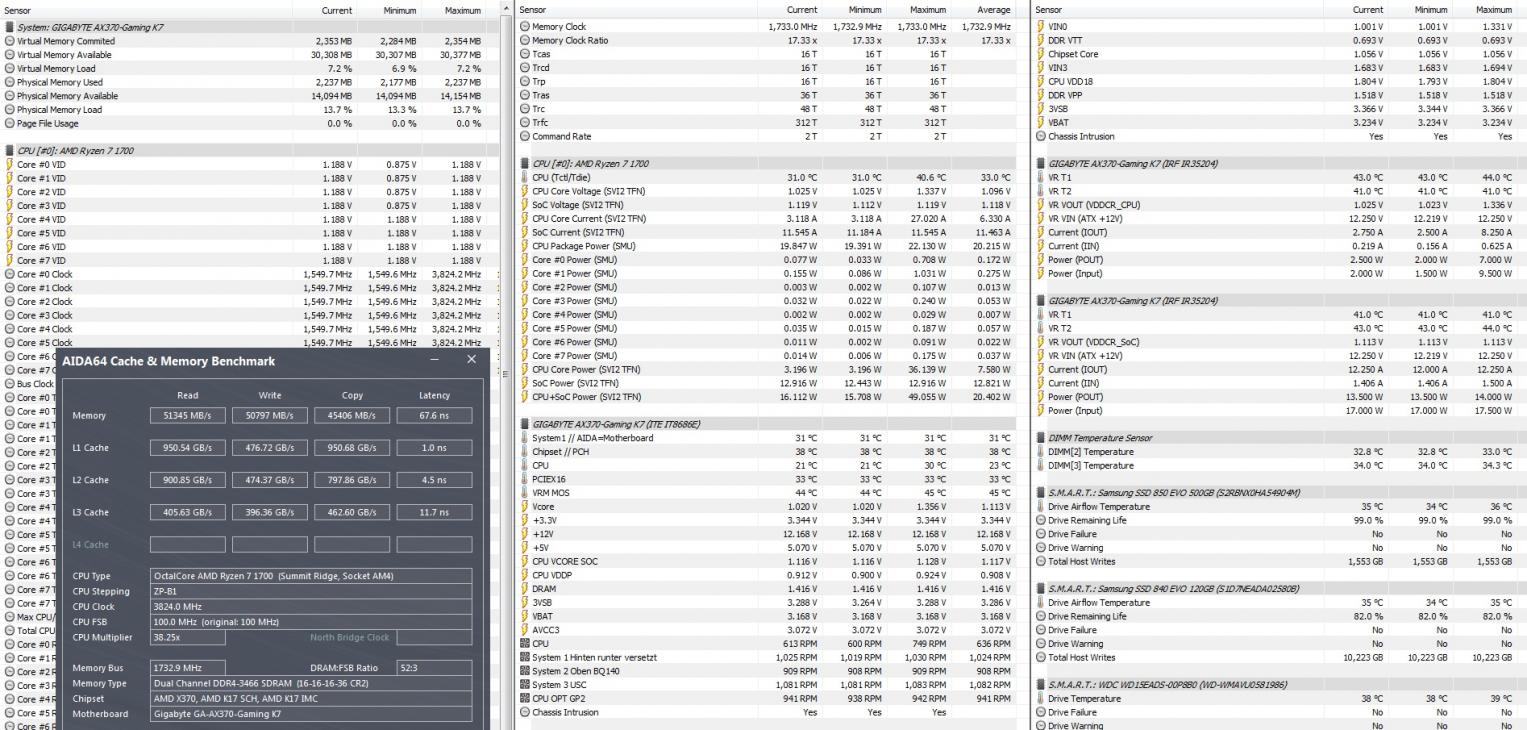1527x730 pixels.
Task: Select the VR VOUT (VDDCR_CPU) row
Action: click(x=1280, y=205)
